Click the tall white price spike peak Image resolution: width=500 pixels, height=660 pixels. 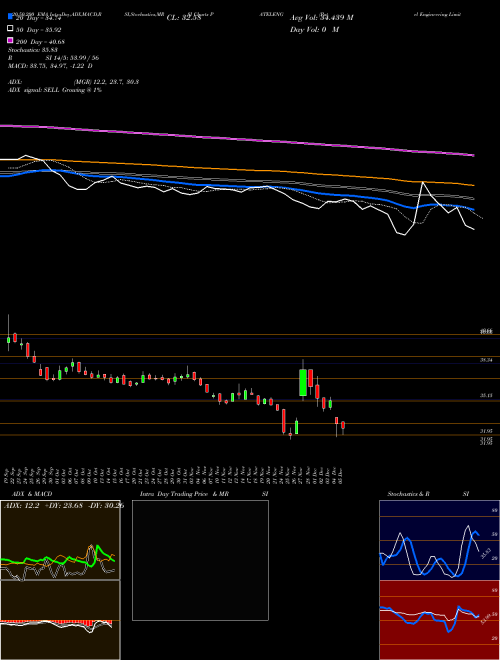422,183
